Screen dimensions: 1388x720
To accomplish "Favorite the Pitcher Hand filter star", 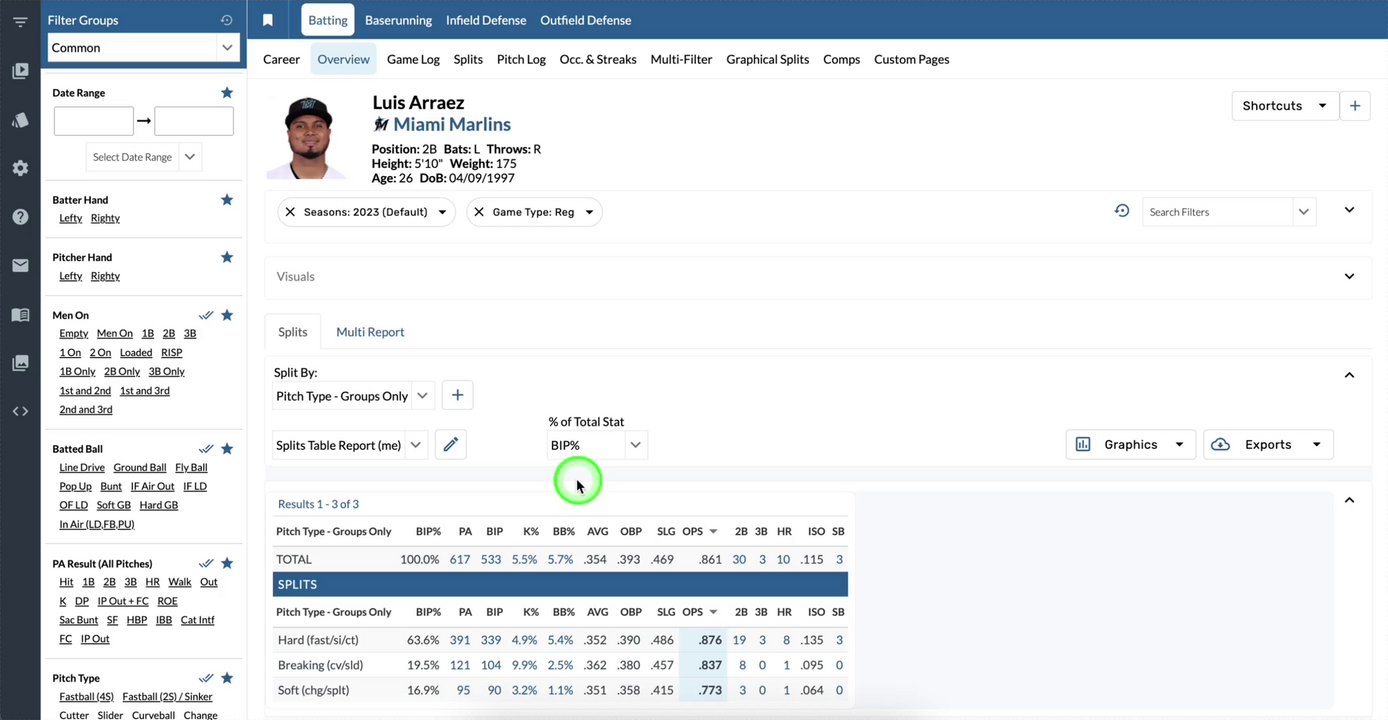I will tap(227, 257).
